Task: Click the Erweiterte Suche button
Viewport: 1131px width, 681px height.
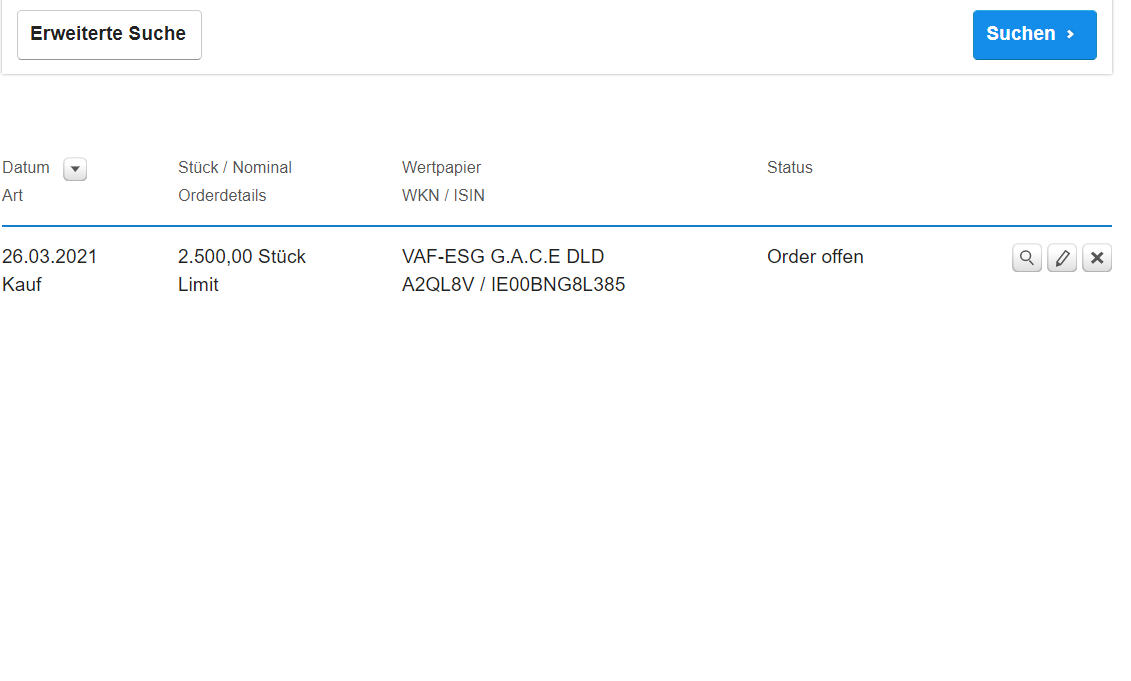Action: [x=109, y=35]
